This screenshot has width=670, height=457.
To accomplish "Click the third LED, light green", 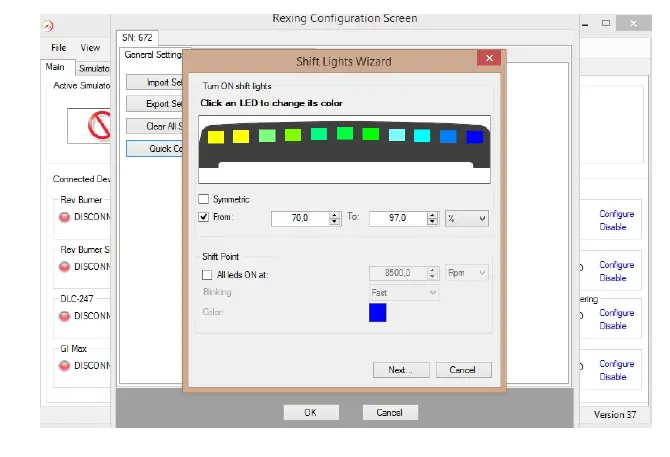I will pos(267,135).
